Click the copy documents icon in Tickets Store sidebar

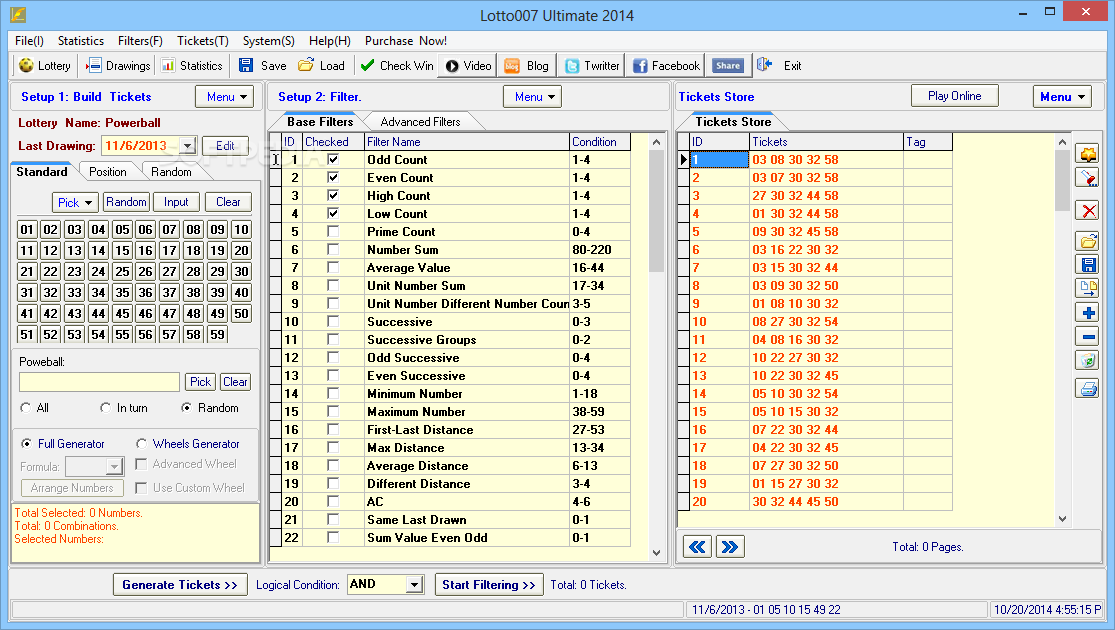(1087, 289)
